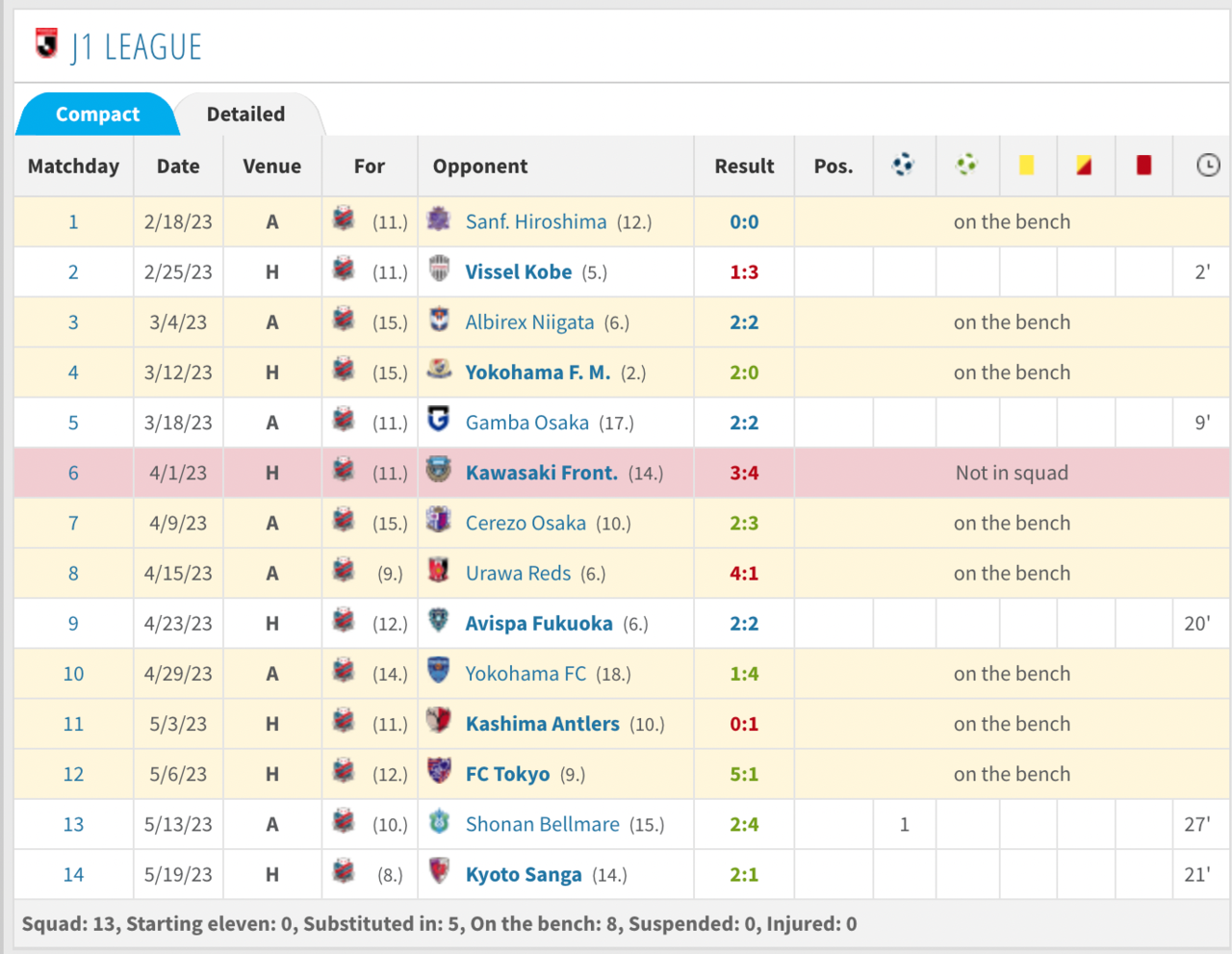Open the 5:1 result against FC Tokyo
Viewport: 1232px width, 954px height.
[744, 773]
